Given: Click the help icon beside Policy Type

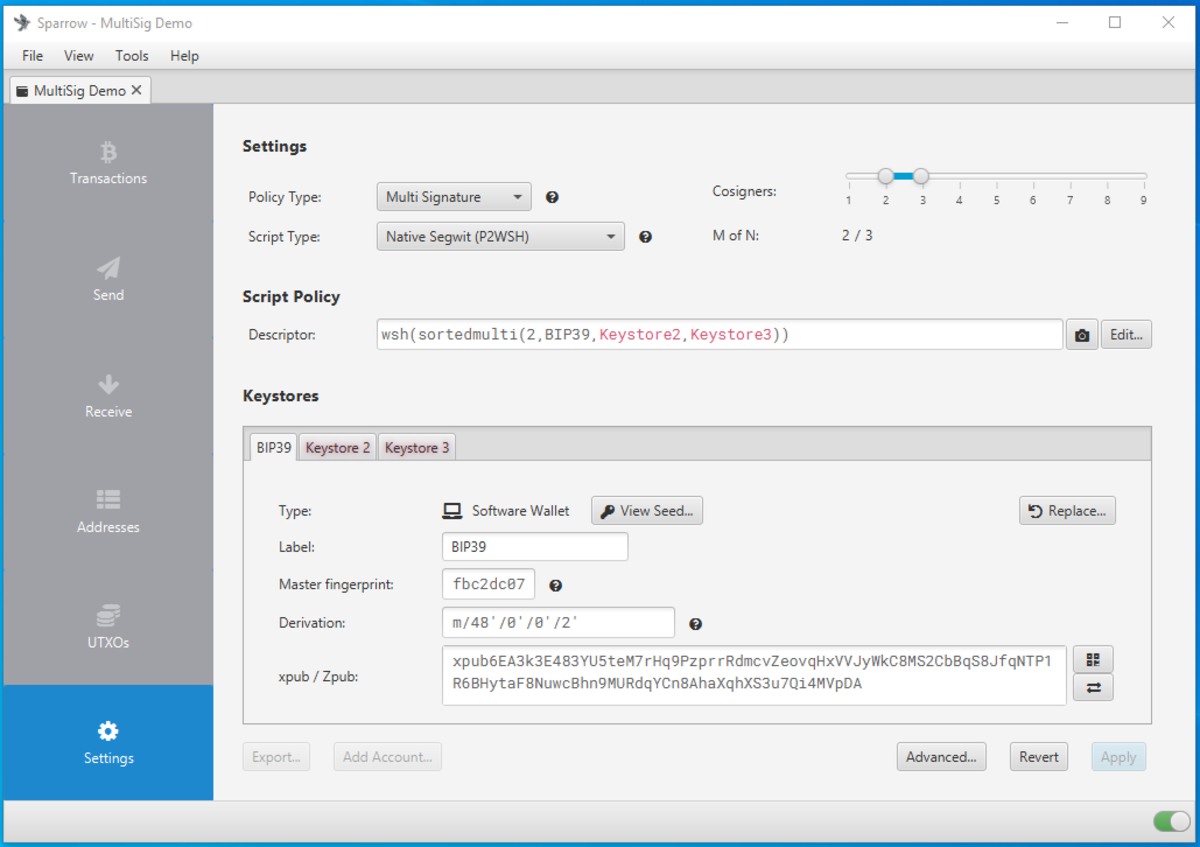Looking at the screenshot, I should point(552,197).
